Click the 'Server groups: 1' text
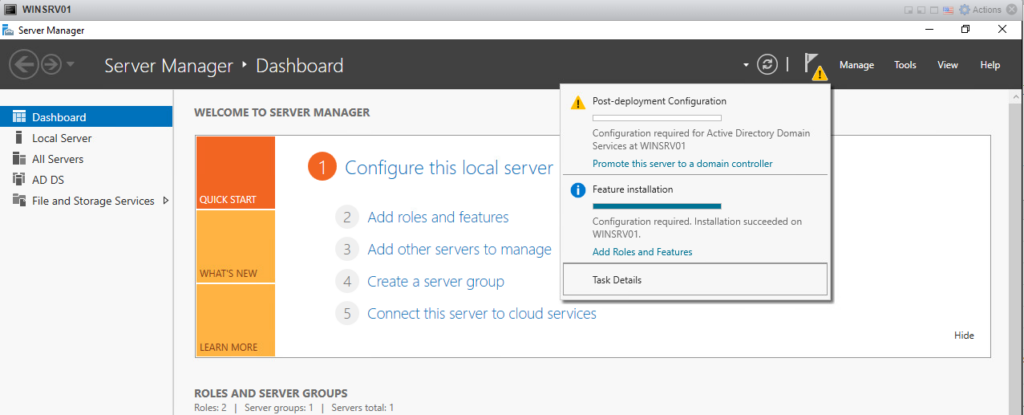The width and height of the screenshot is (1024, 415). tap(279, 408)
